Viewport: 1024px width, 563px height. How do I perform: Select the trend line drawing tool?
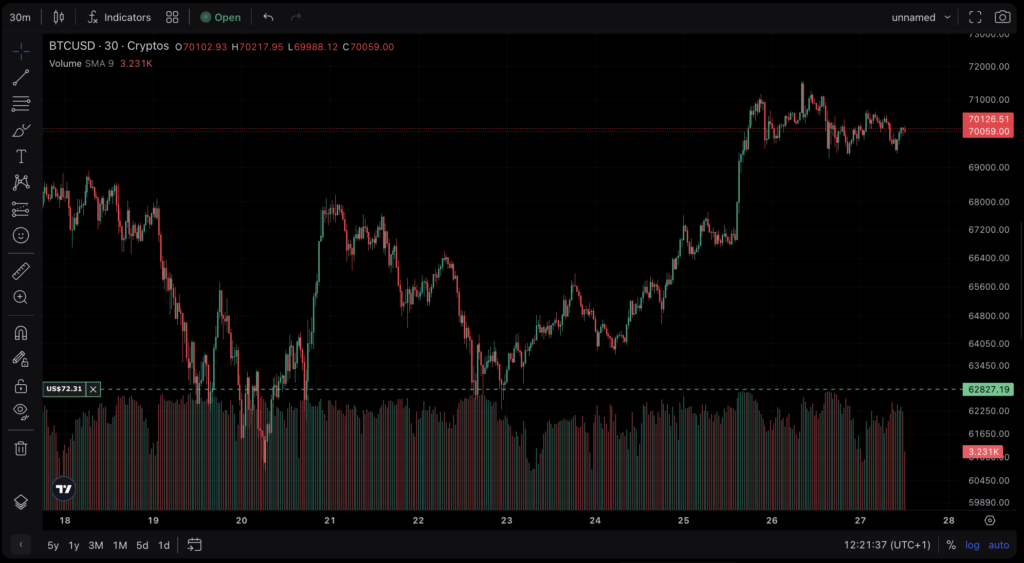click(20, 78)
